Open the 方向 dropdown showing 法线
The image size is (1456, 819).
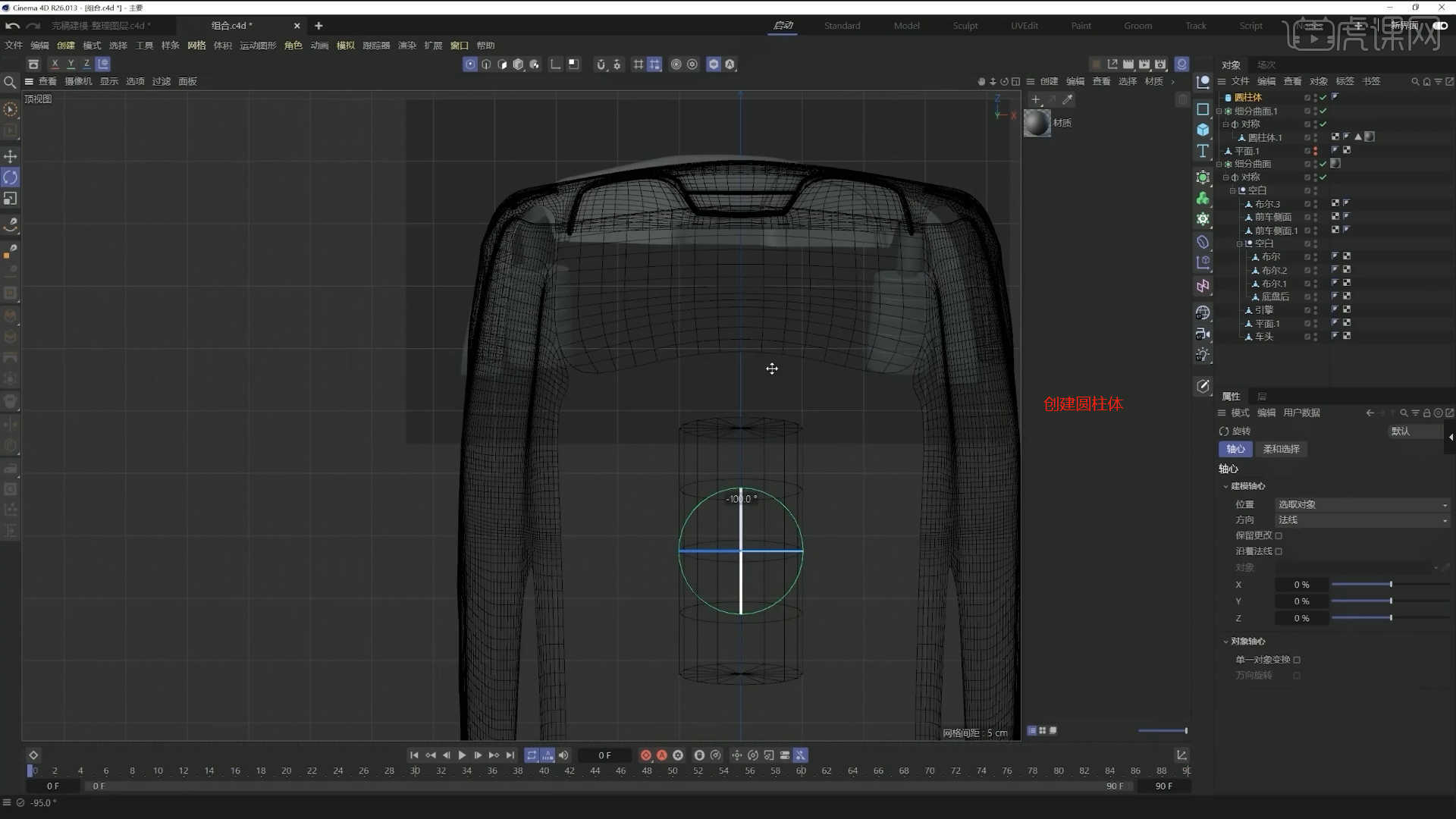pyautogui.click(x=1362, y=520)
